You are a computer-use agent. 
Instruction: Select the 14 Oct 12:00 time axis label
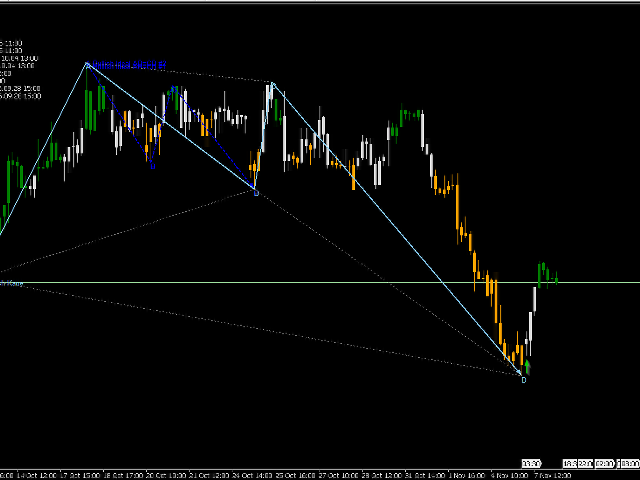tap(36, 476)
